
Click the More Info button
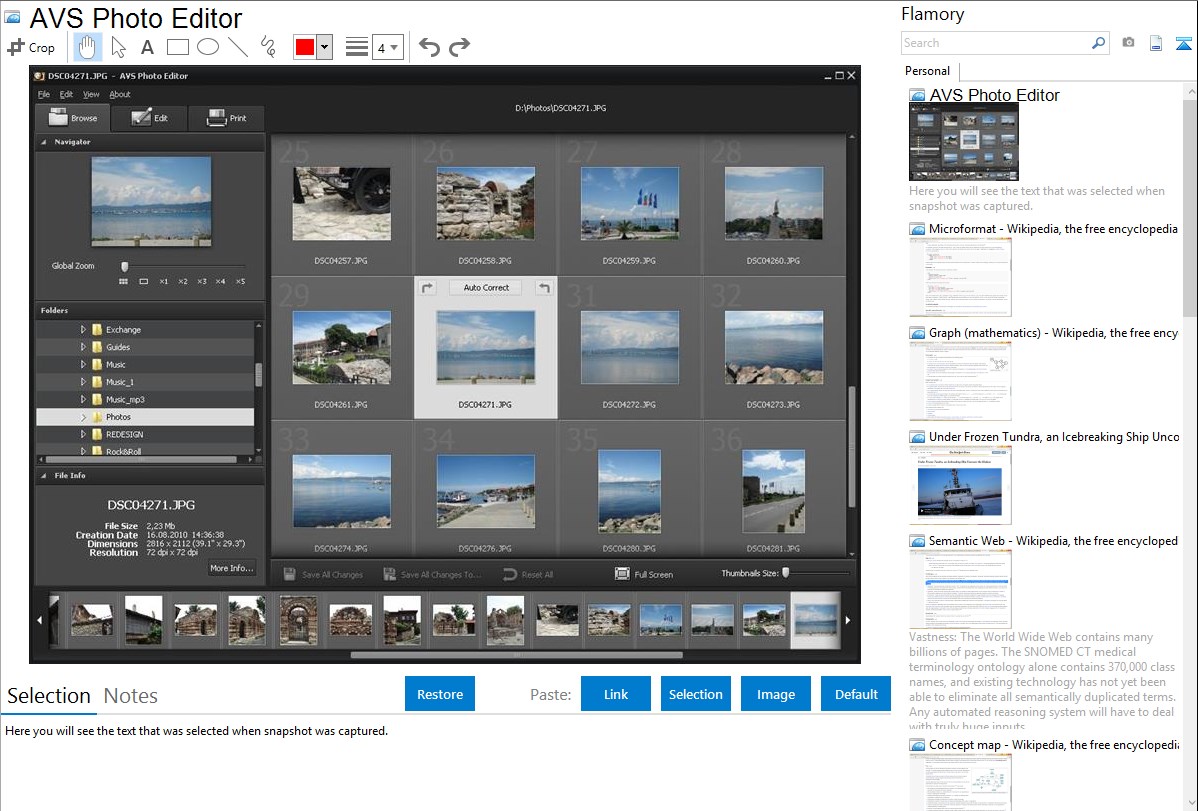232,568
